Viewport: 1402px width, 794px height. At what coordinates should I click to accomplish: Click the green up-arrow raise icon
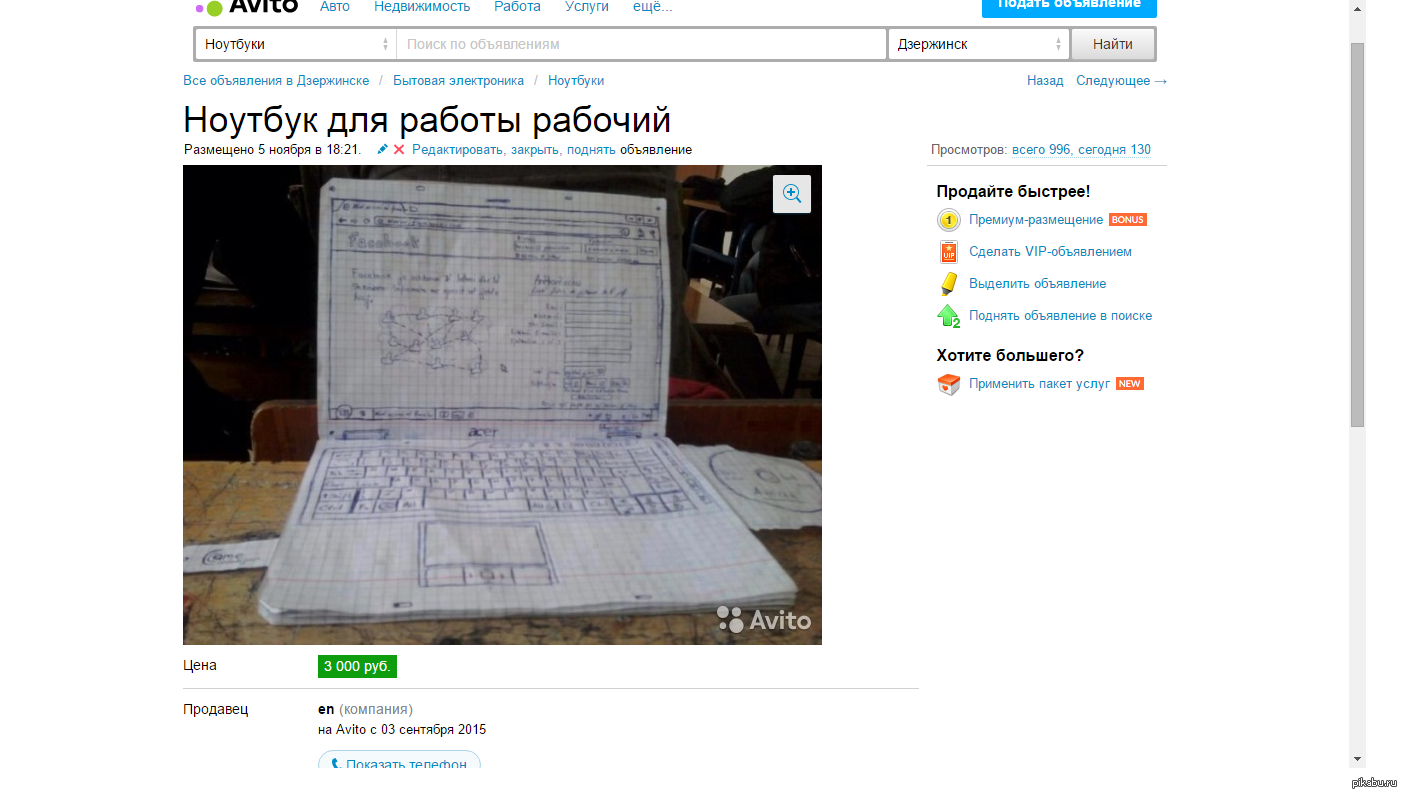coord(948,316)
